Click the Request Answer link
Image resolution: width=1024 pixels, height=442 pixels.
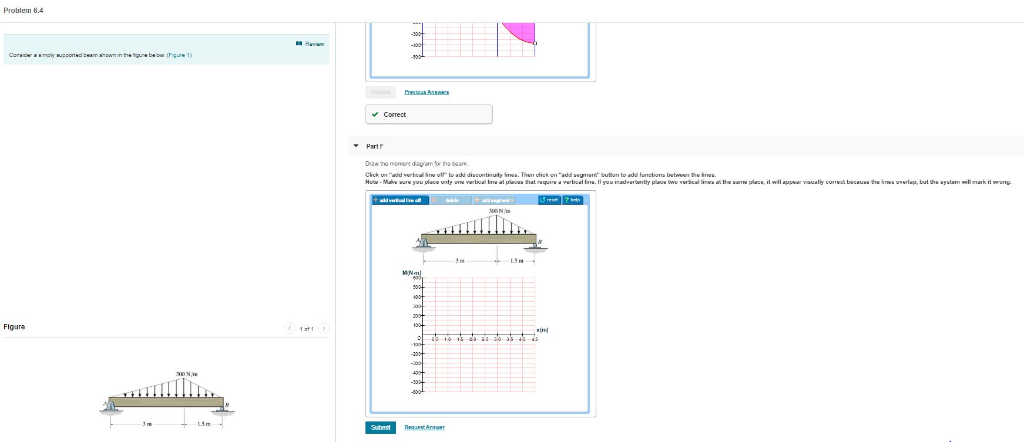424,428
